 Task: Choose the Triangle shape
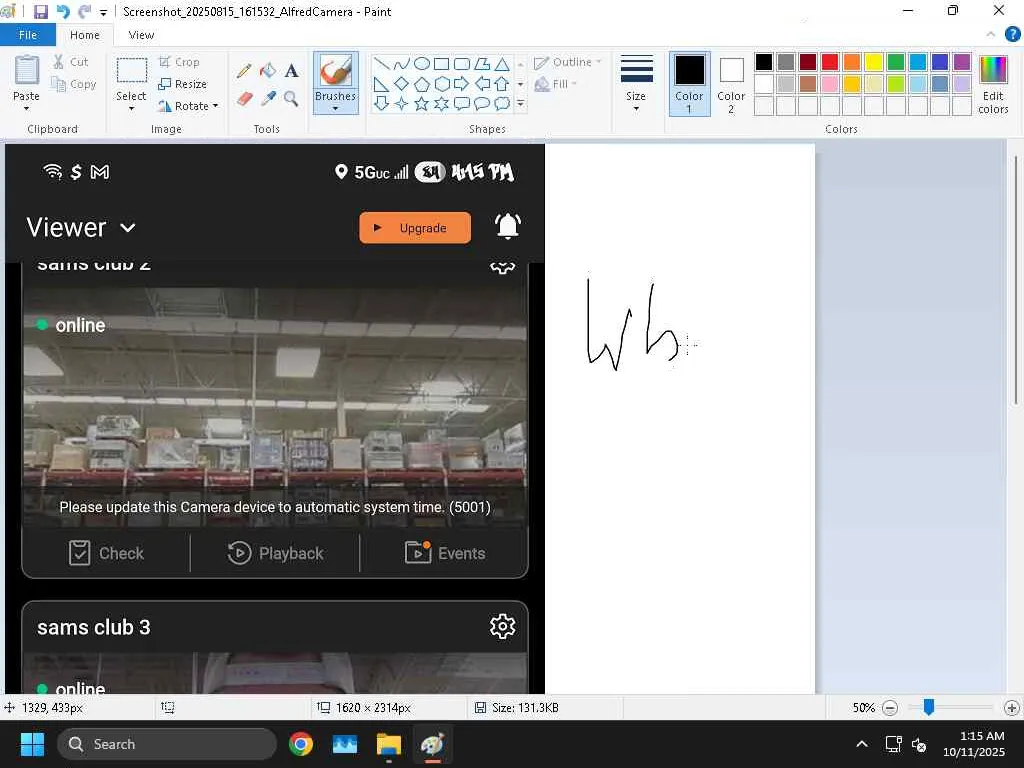point(502,64)
